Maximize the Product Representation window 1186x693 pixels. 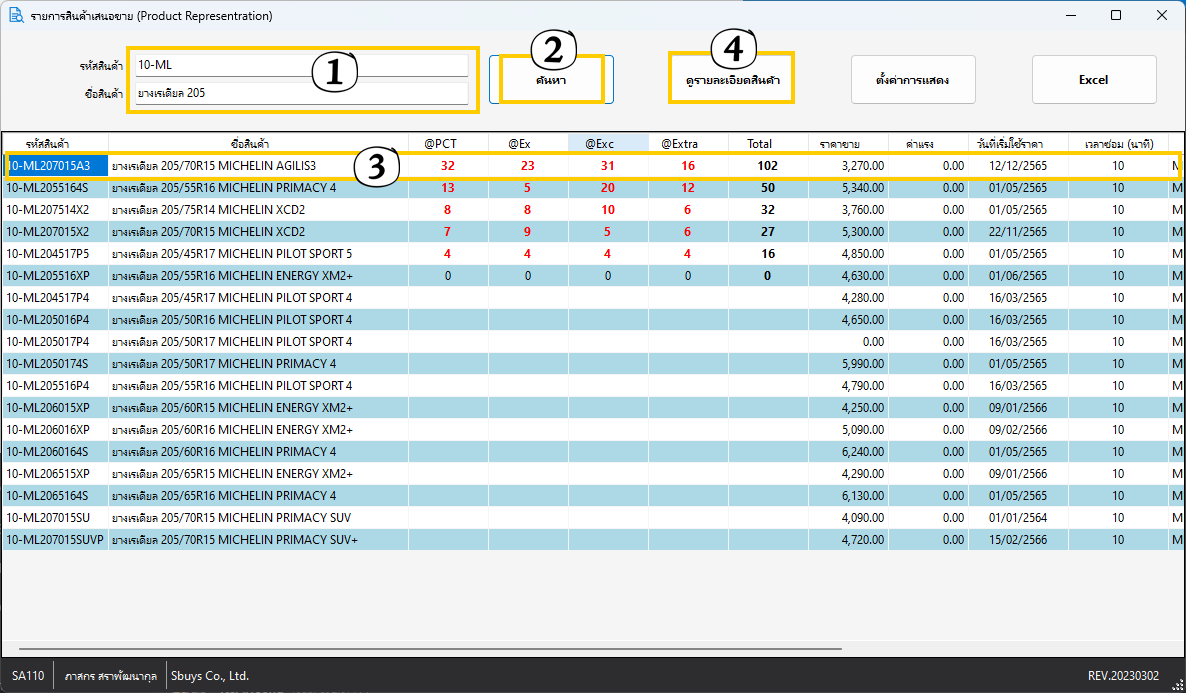[x=1116, y=16]
